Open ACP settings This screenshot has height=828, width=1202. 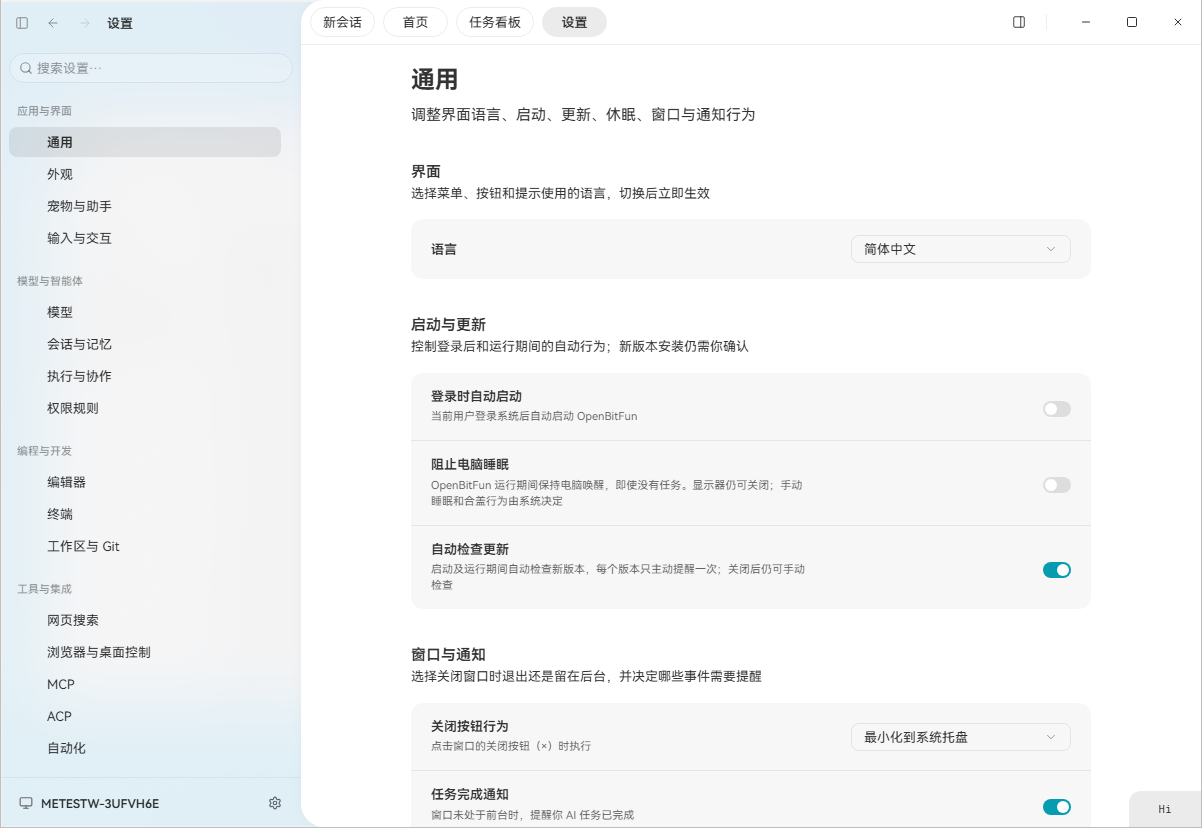[x=145, y=716]
